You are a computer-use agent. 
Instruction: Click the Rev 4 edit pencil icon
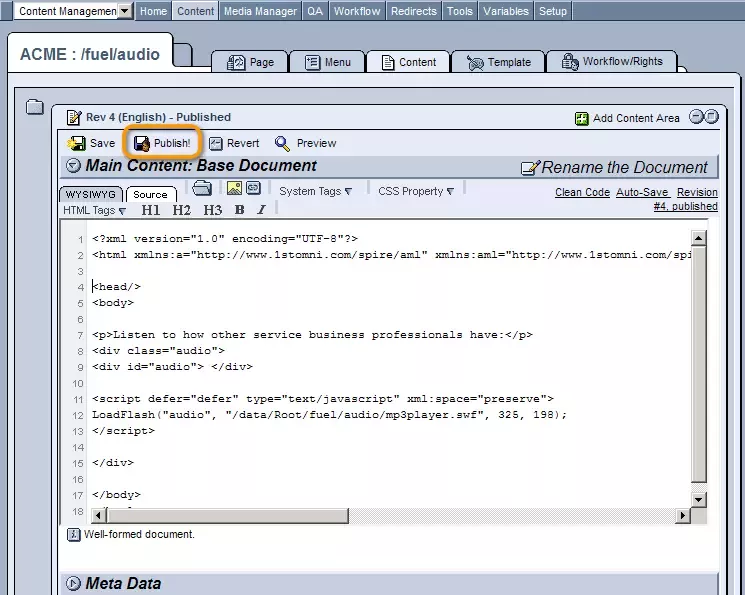74,117
